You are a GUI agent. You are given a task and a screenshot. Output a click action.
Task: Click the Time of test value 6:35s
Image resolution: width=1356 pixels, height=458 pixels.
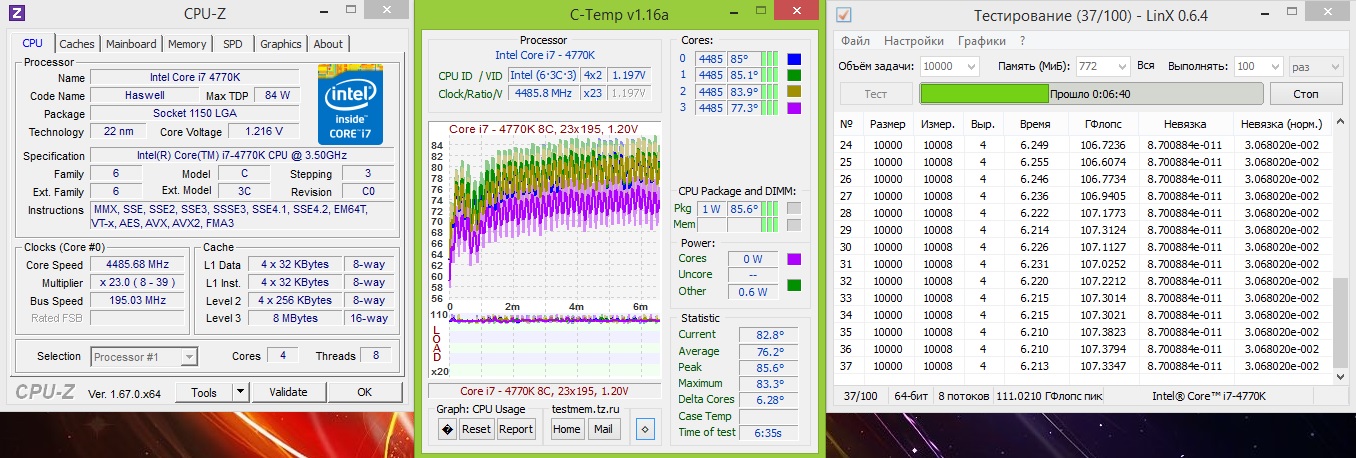click(768, 432)
